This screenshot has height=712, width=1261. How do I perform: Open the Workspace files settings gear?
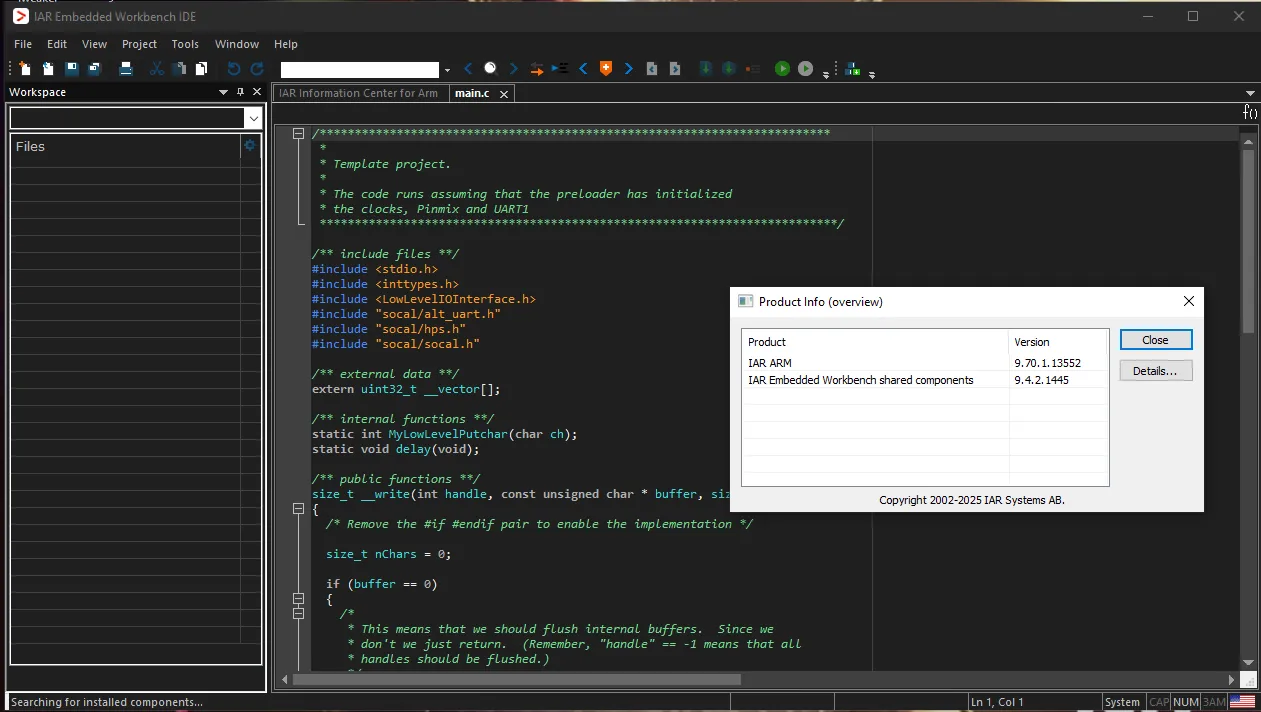[x=250, y=146]
